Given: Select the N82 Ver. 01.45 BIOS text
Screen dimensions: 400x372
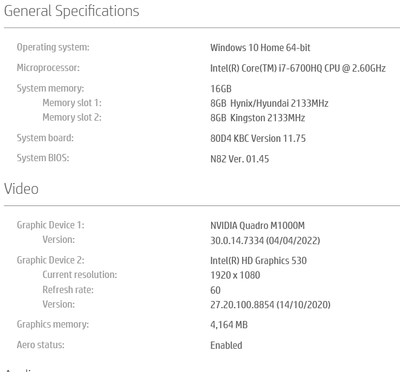Looking at the screenshot, I should pos(239,159).
